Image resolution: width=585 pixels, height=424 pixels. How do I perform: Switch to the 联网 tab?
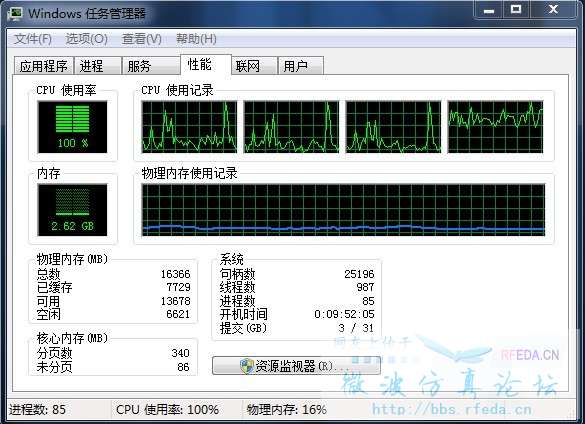tap(254, 66)
